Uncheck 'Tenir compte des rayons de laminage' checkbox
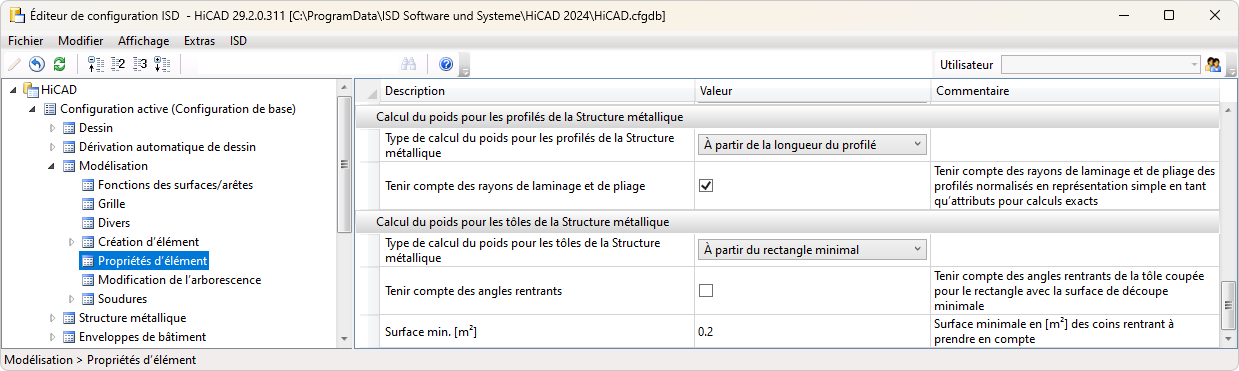Image resolution: width=1239 pixels, height=371 pixels. tap(706, 185)
